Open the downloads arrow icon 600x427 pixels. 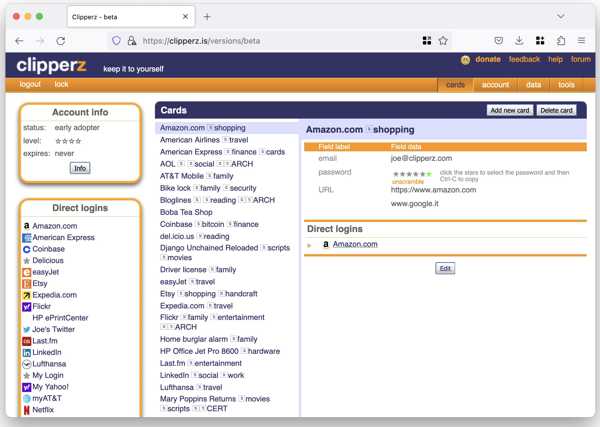519,41
